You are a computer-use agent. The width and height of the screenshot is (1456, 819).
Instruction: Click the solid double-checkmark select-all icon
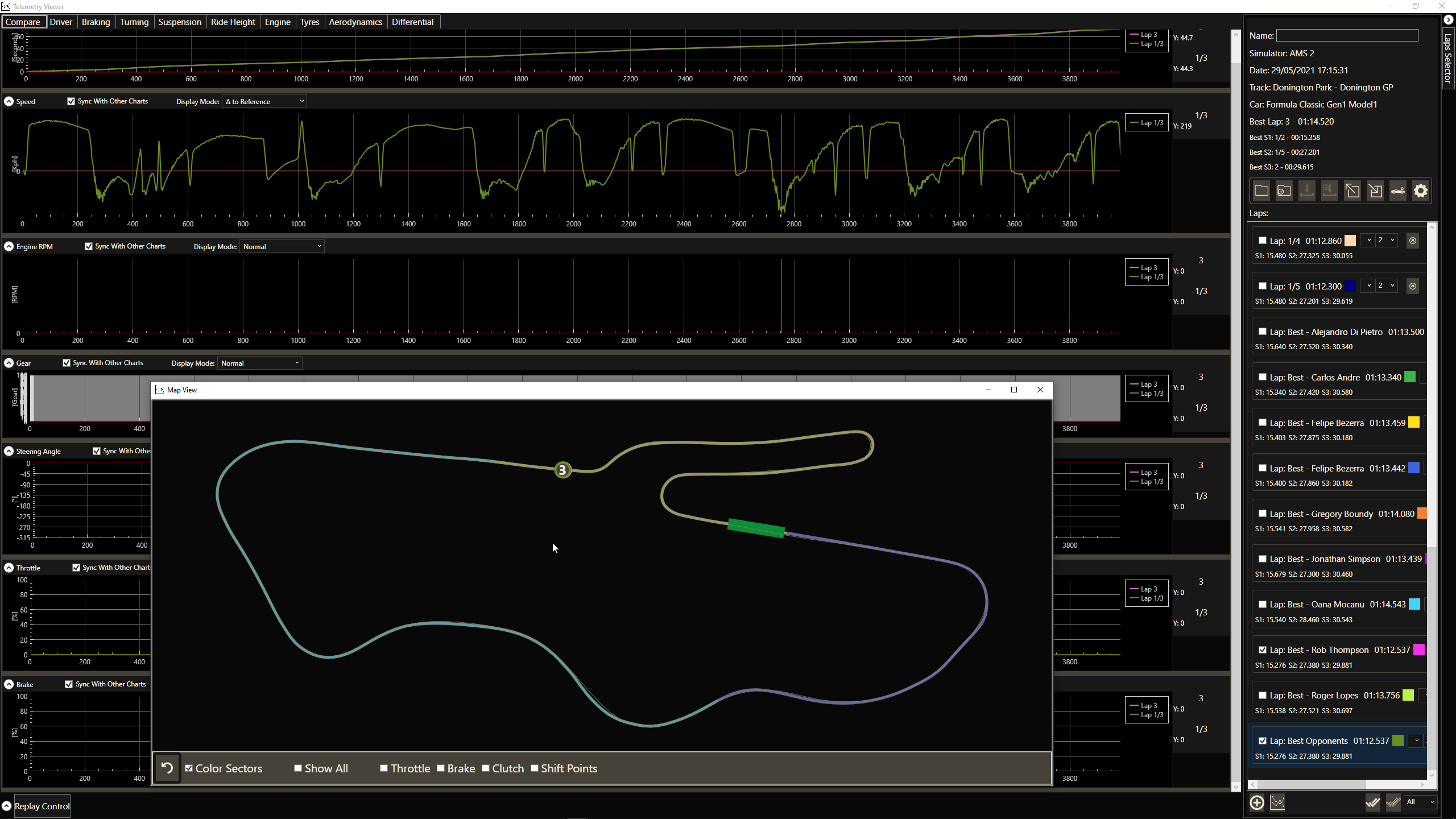(1373, 803)
